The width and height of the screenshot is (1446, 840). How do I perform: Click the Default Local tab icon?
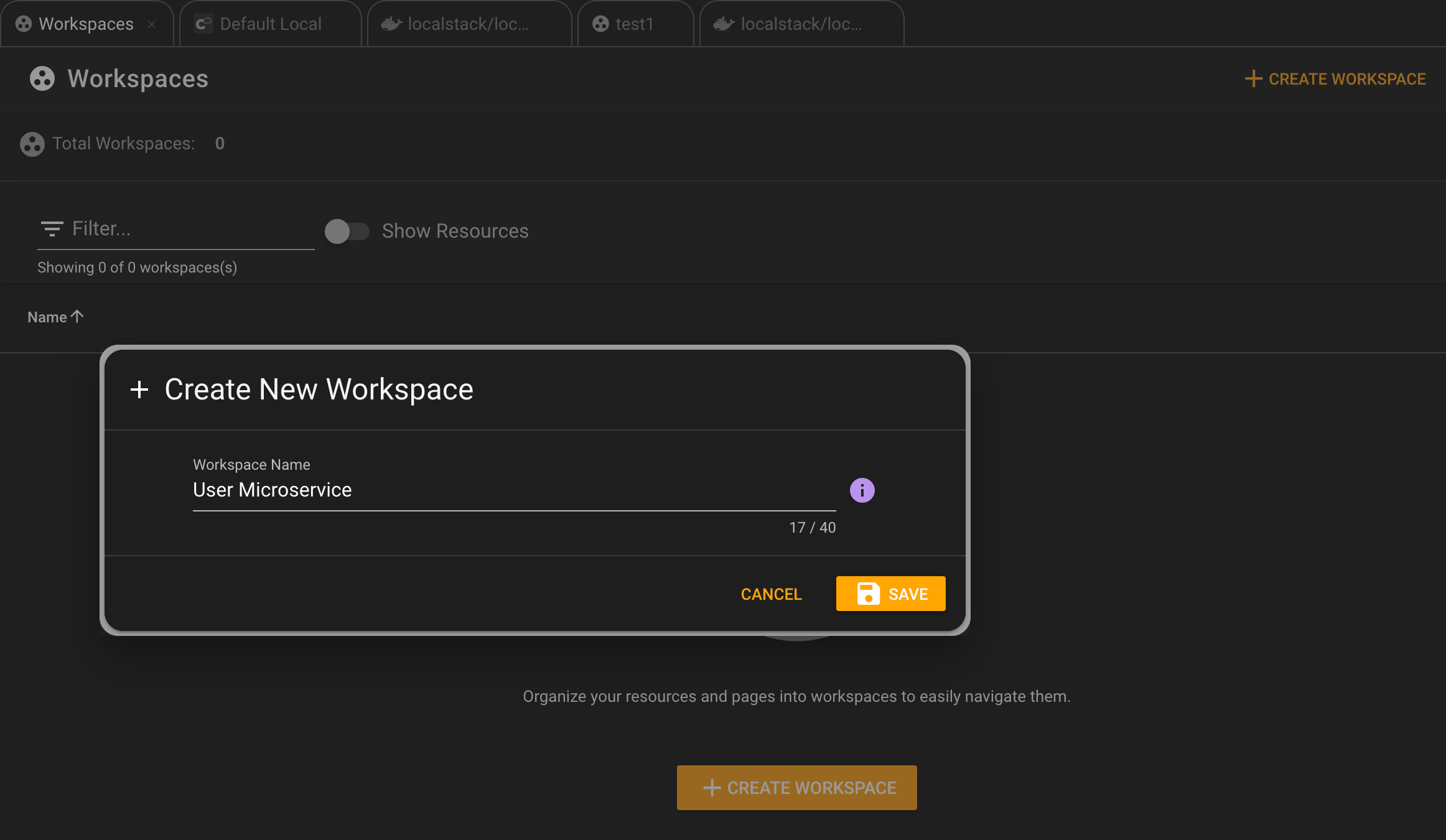tap(203, 24)
